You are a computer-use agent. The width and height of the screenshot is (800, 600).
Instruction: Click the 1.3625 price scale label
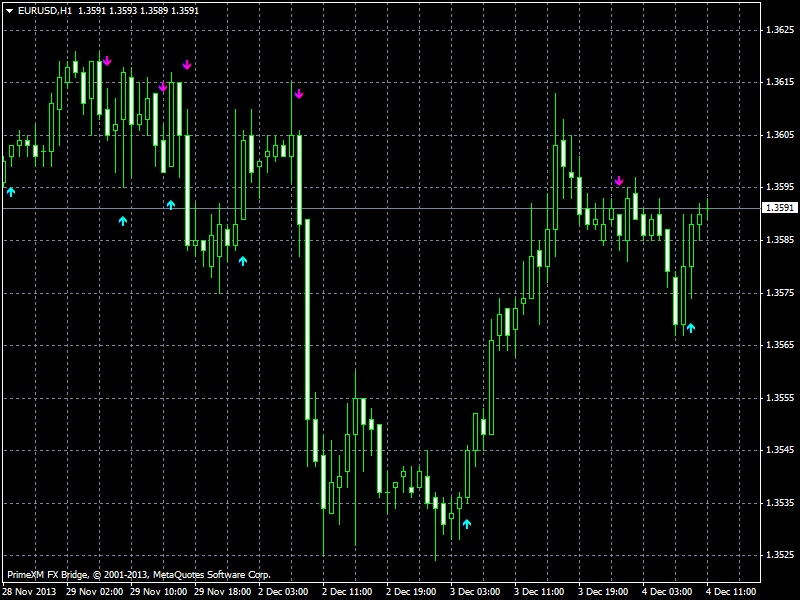[780, 29]
